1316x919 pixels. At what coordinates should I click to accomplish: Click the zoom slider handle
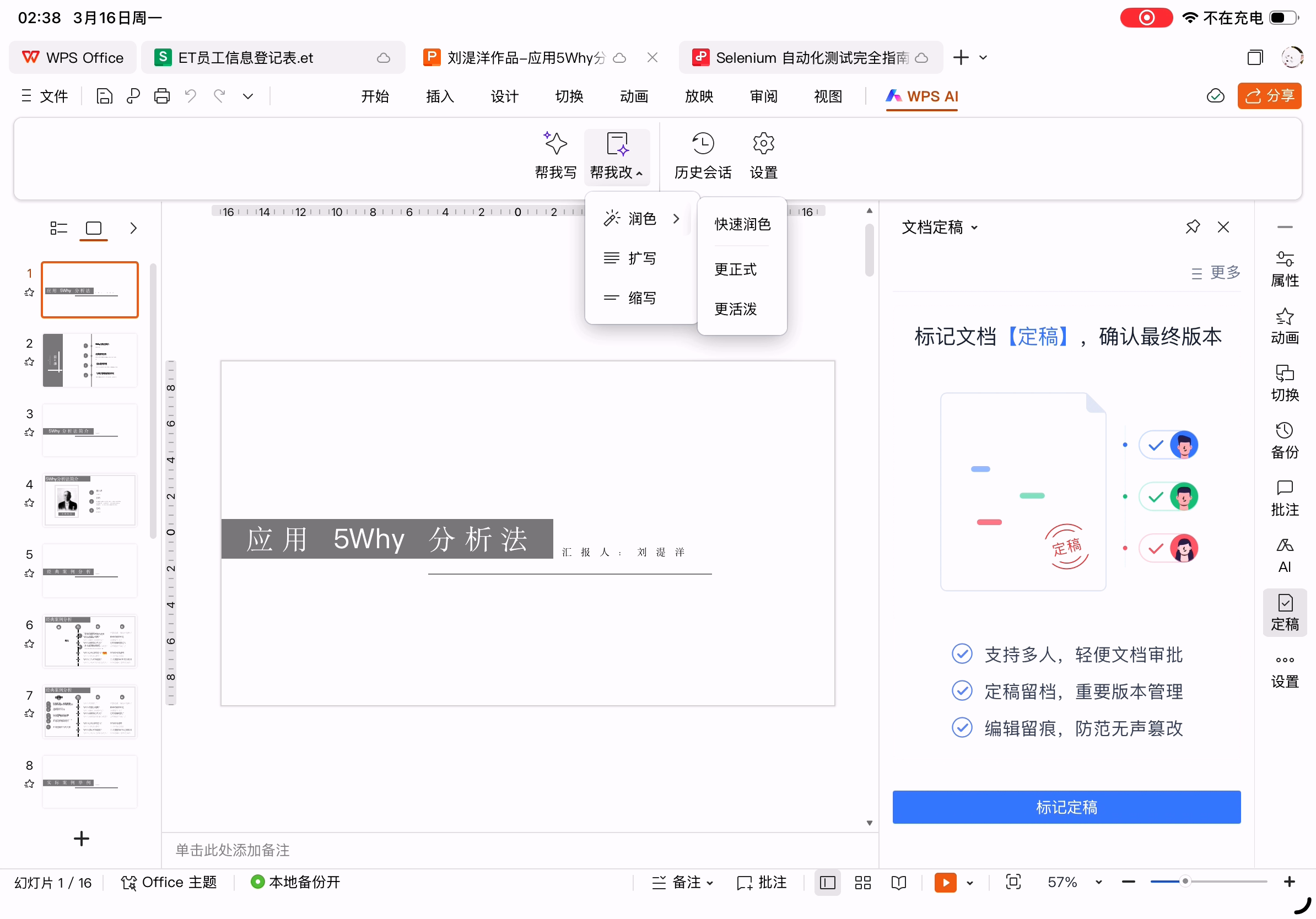coord(1185,882)
